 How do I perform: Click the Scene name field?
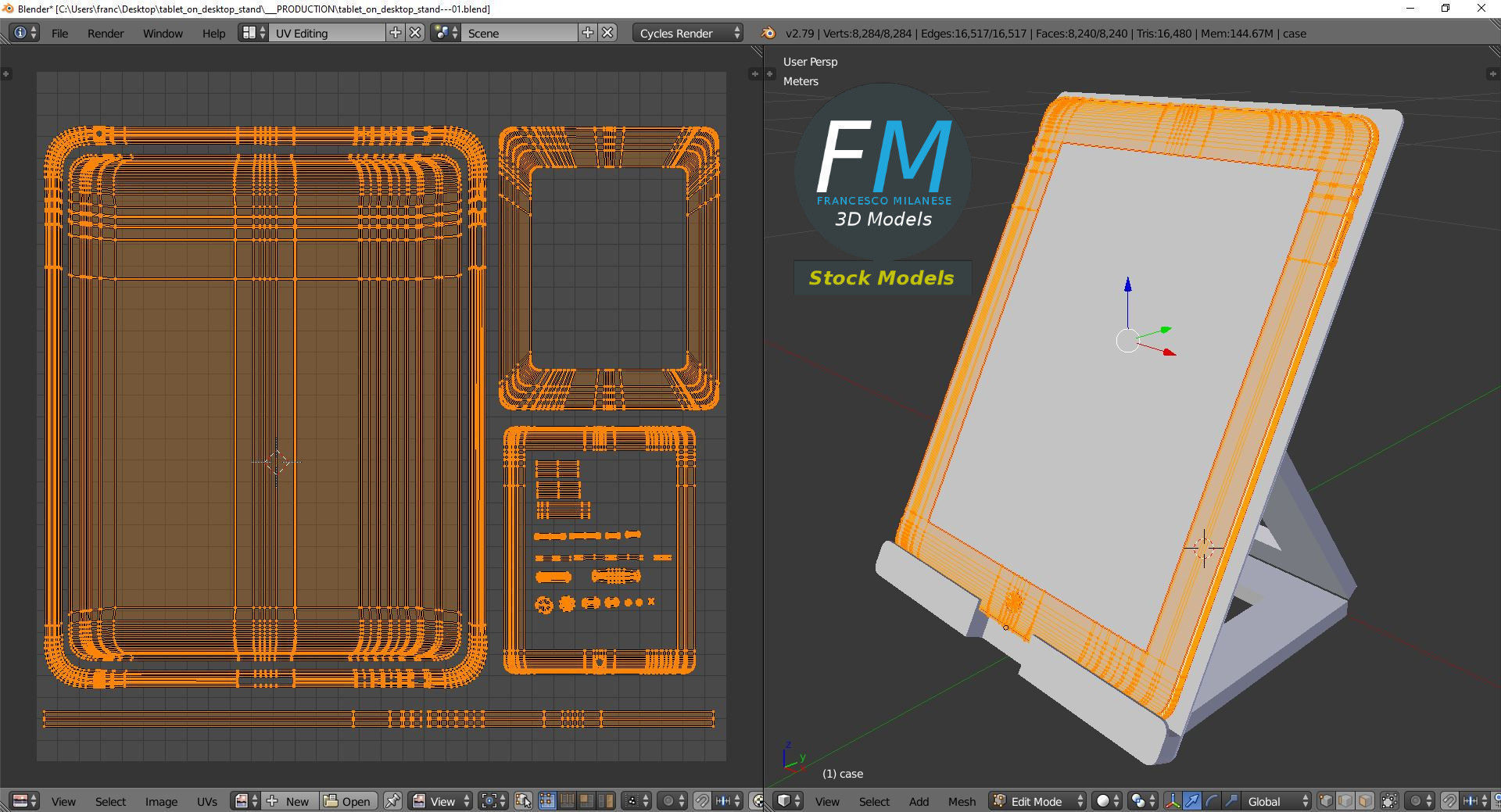[520, 33]
